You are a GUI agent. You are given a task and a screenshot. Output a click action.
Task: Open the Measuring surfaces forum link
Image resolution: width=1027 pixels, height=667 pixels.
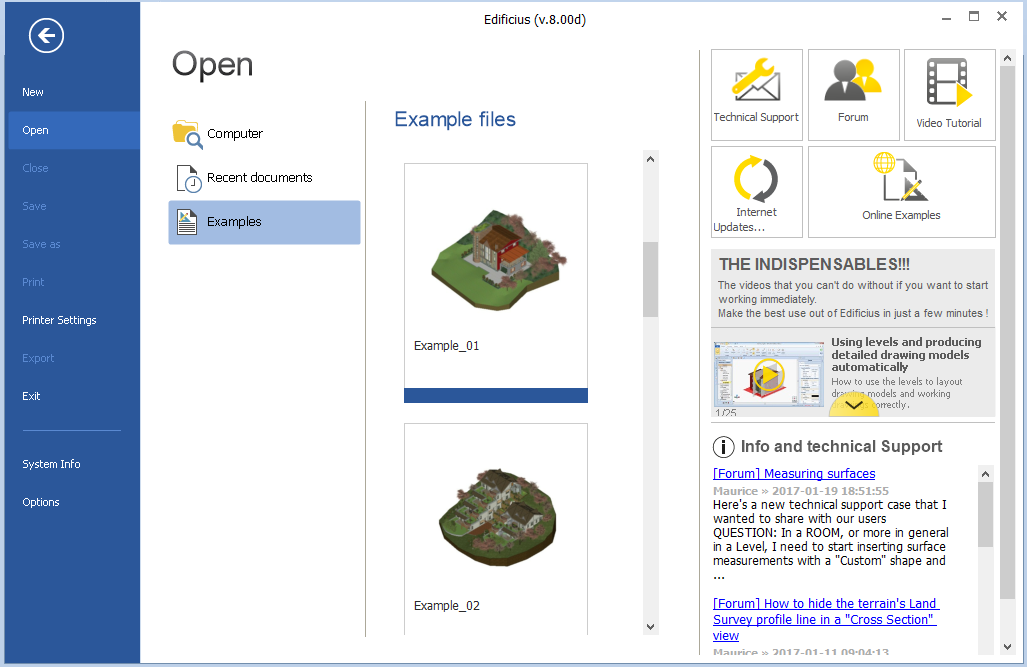tap(794, 474)
